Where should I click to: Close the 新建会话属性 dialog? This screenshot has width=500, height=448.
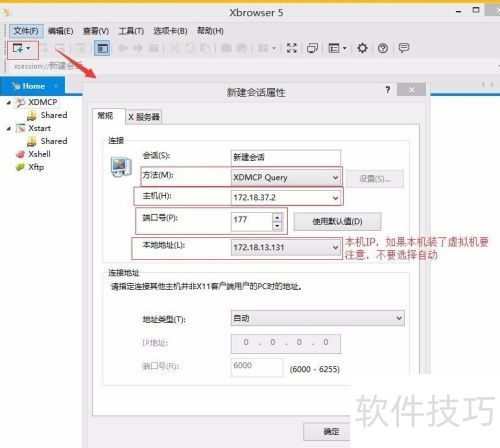pos(412,90)
